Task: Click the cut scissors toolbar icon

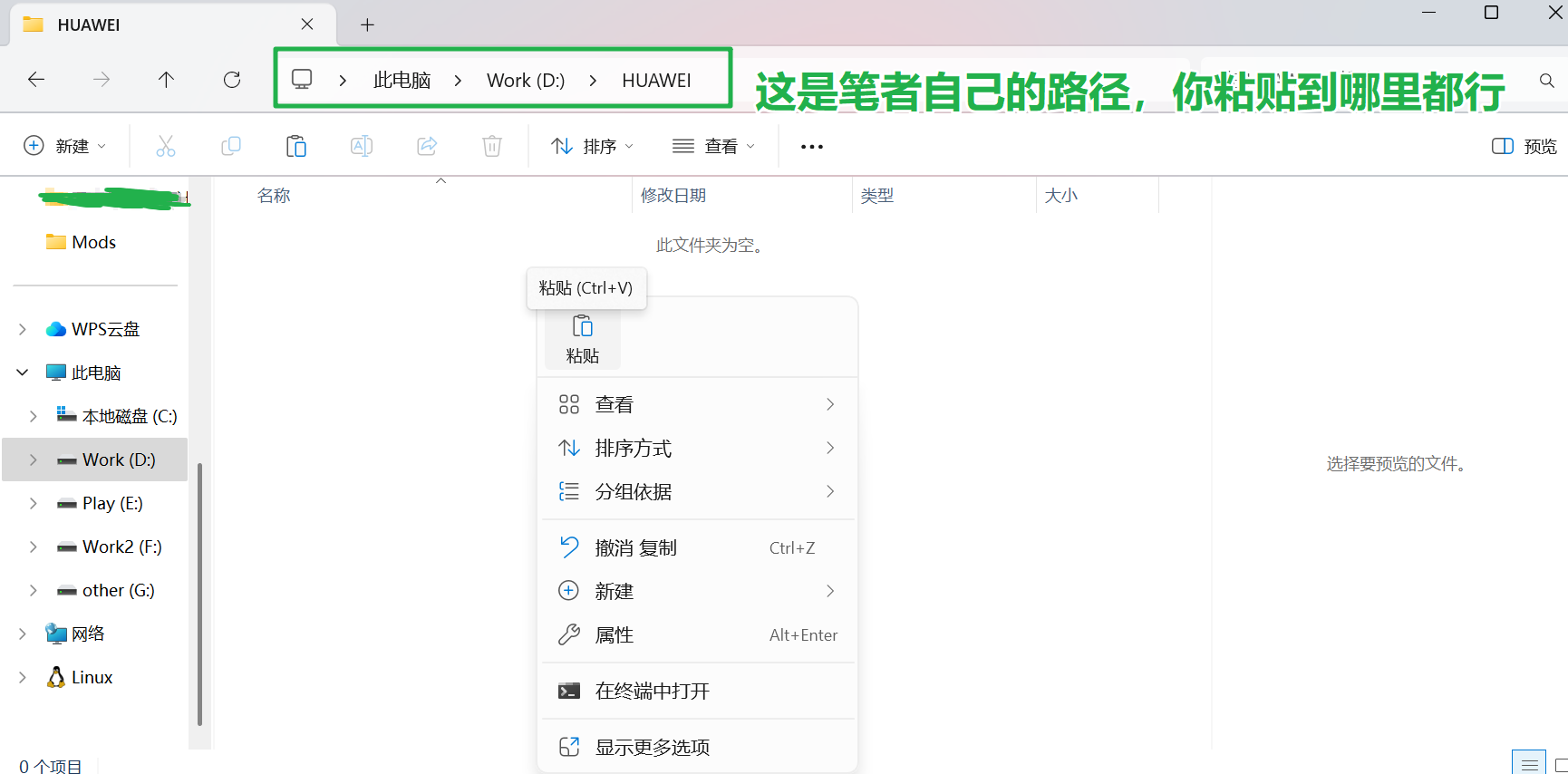Action: [166, 146]
